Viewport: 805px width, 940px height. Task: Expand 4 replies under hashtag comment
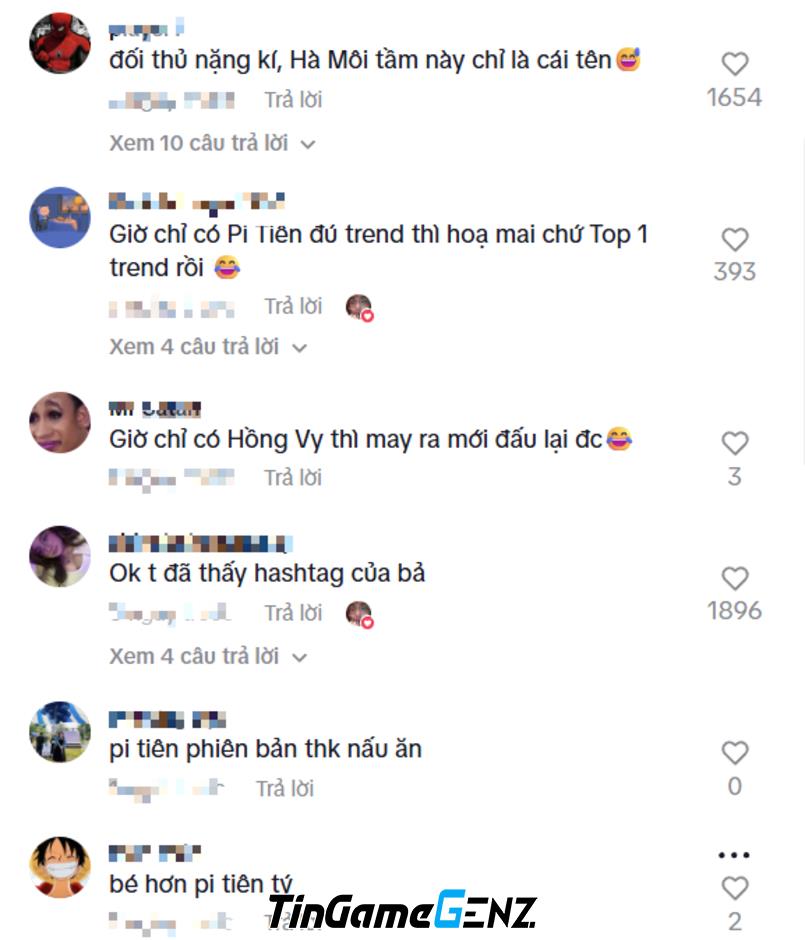(x=207, y=656)
